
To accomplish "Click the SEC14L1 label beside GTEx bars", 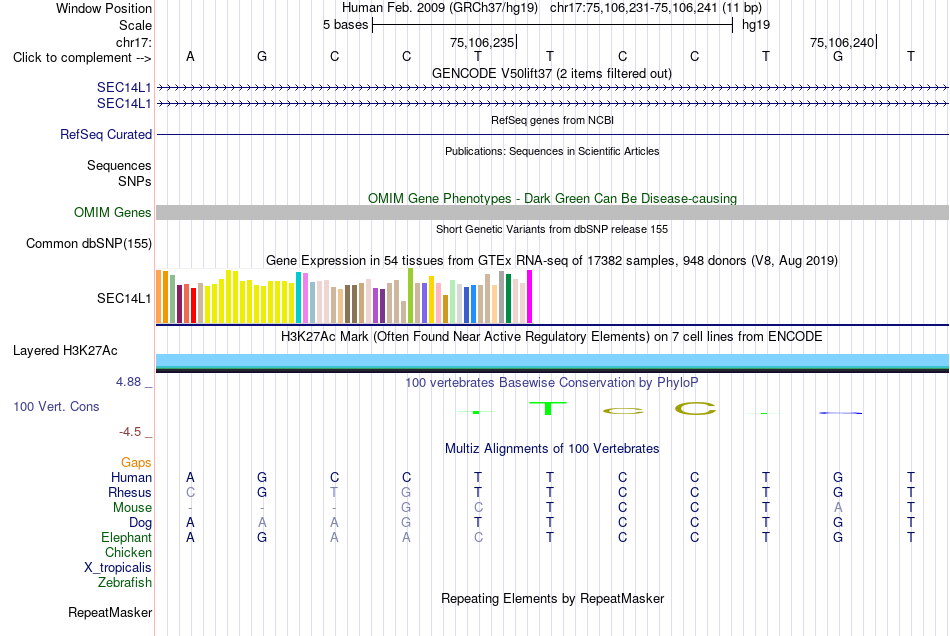I will tap(124, 298).
